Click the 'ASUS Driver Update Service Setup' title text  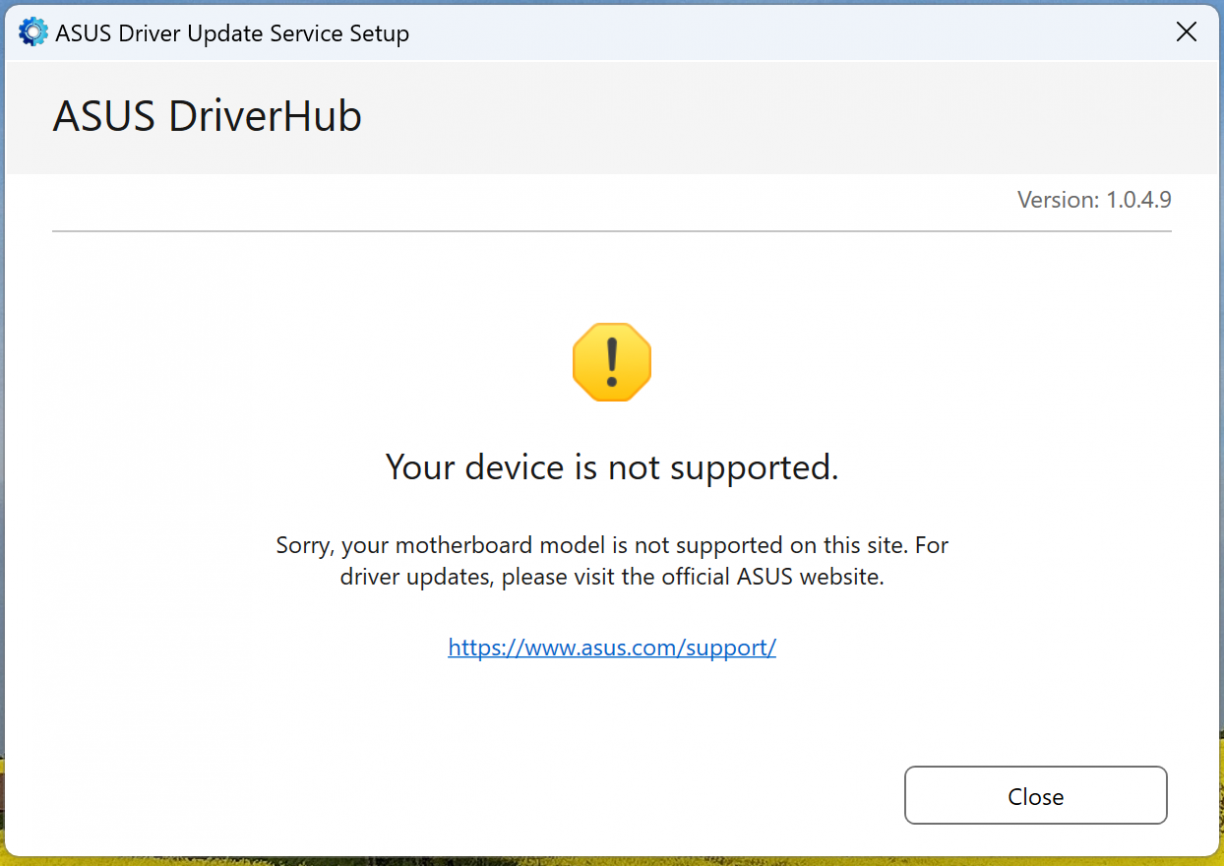coord(232,33)
